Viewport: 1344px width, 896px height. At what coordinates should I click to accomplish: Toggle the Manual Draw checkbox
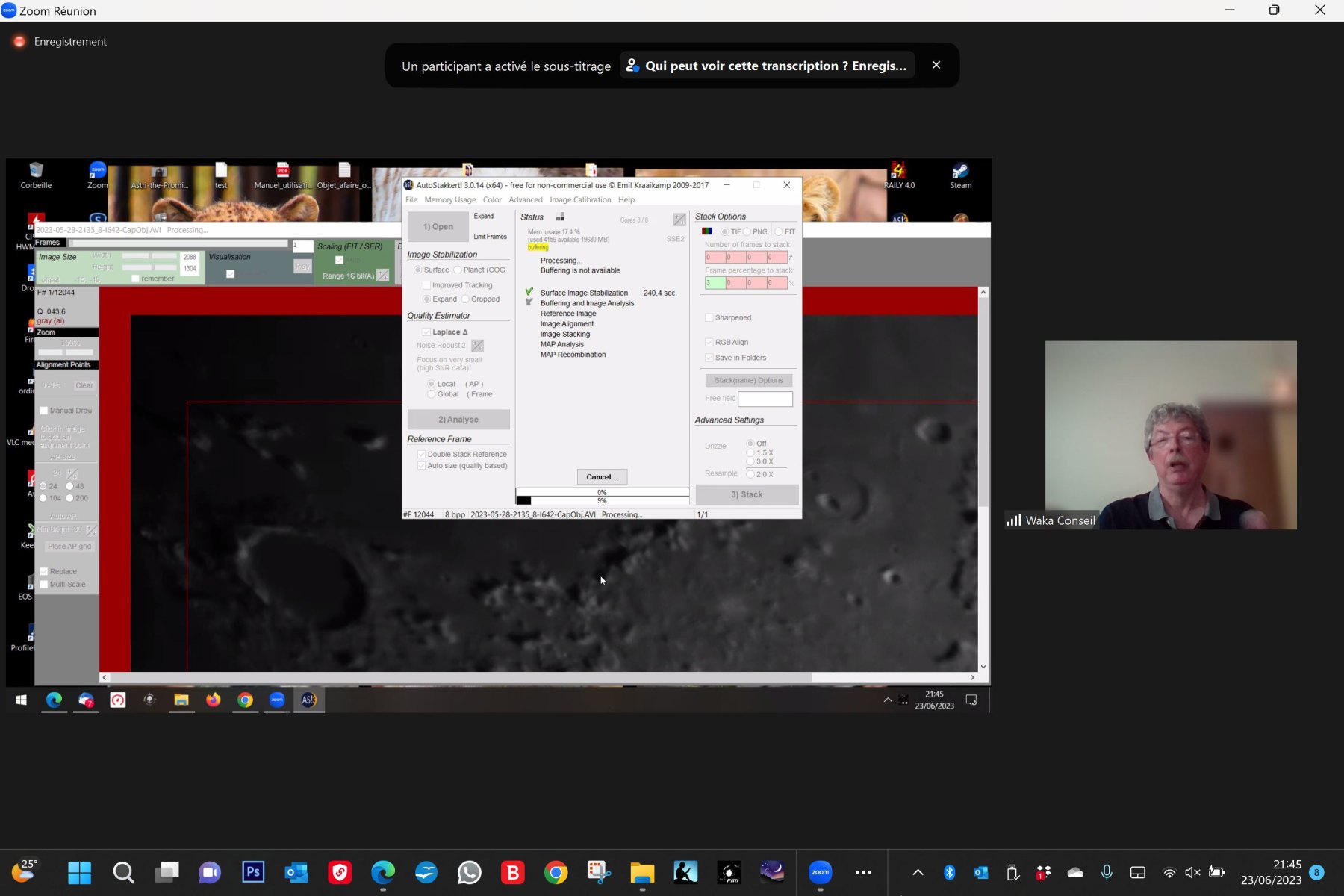coord(44,411)
